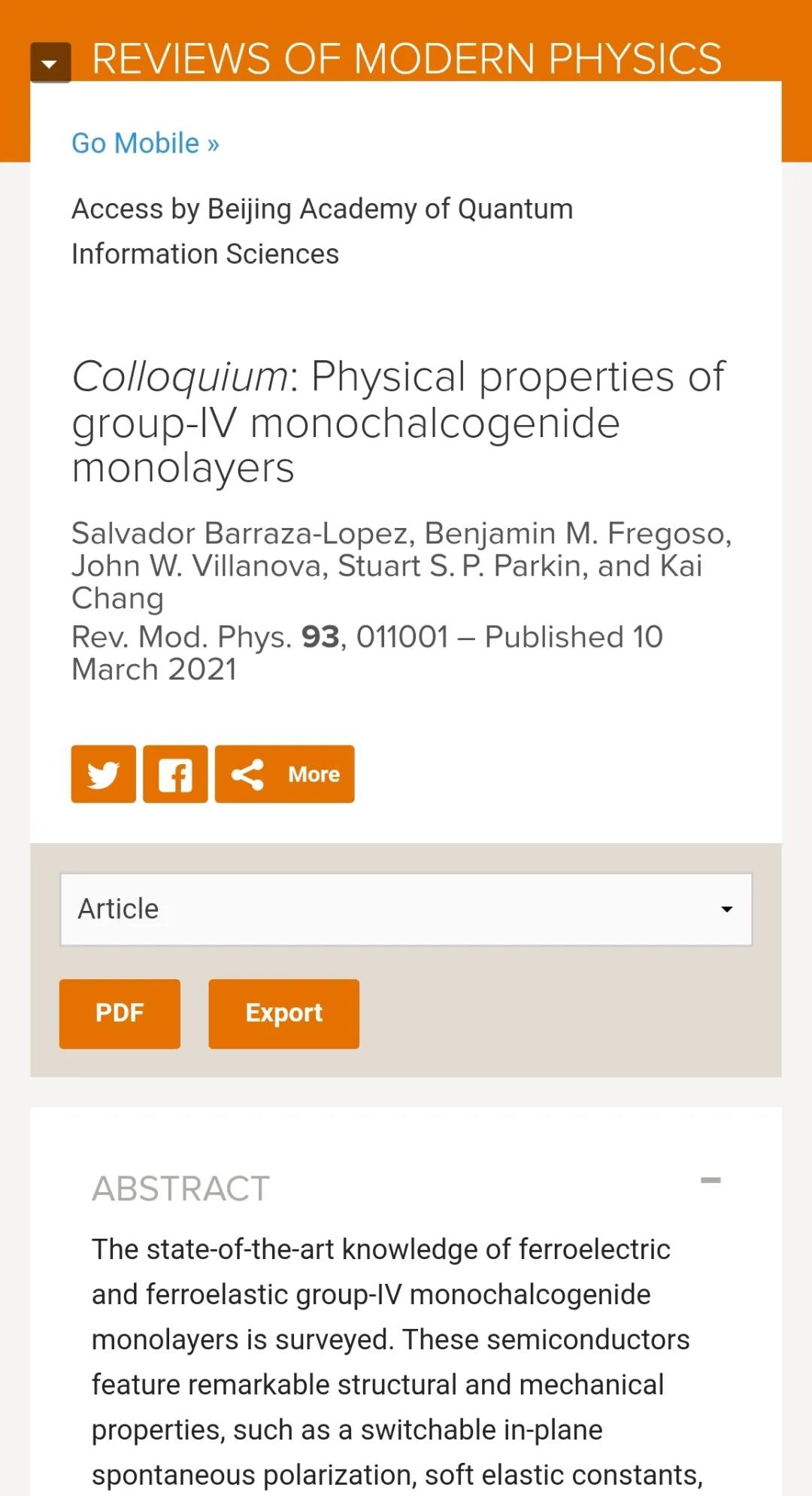The height and width of the screenshot is (1496, 812).
Task: Download the article PDF
Action: [120, 1013]
